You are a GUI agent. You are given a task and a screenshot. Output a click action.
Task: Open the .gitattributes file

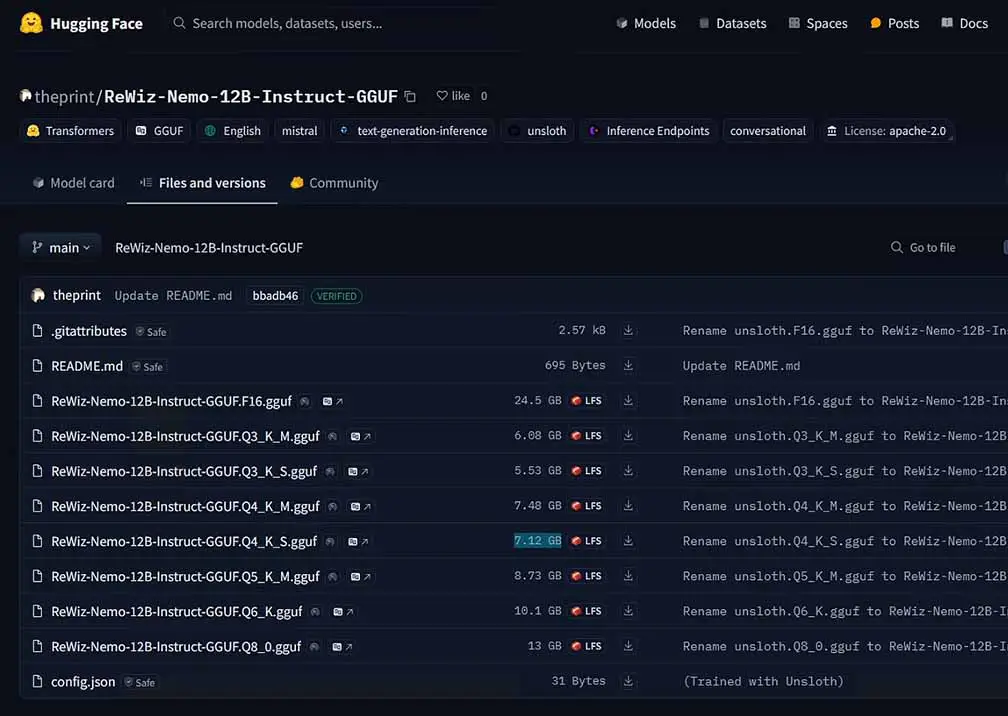89,331
